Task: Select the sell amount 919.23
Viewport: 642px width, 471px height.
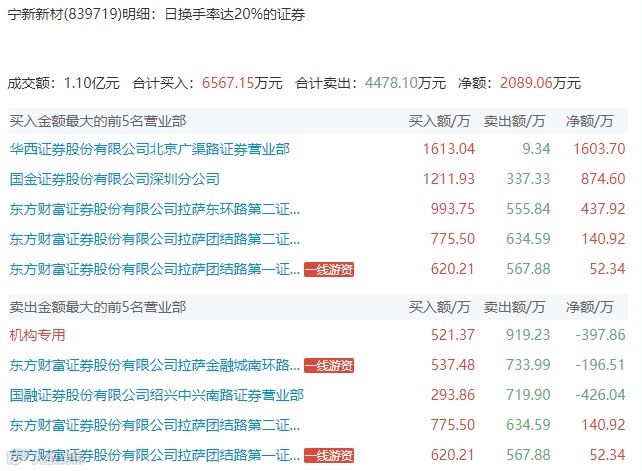Action: pos(528,335)
